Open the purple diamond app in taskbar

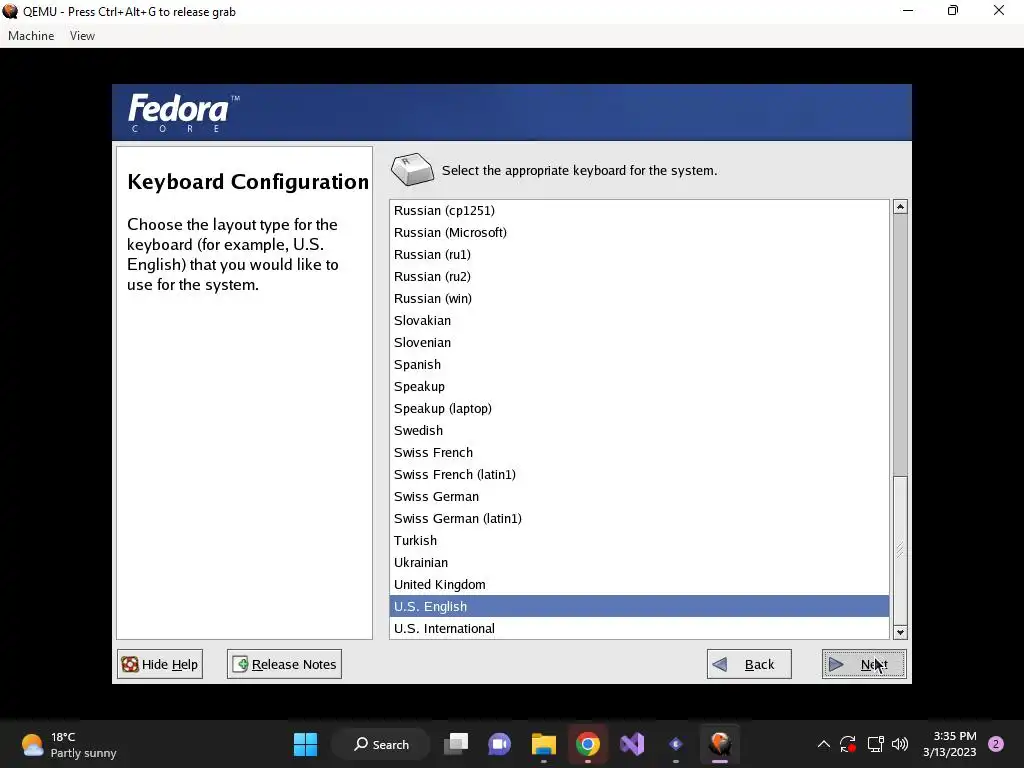point(676,744)
